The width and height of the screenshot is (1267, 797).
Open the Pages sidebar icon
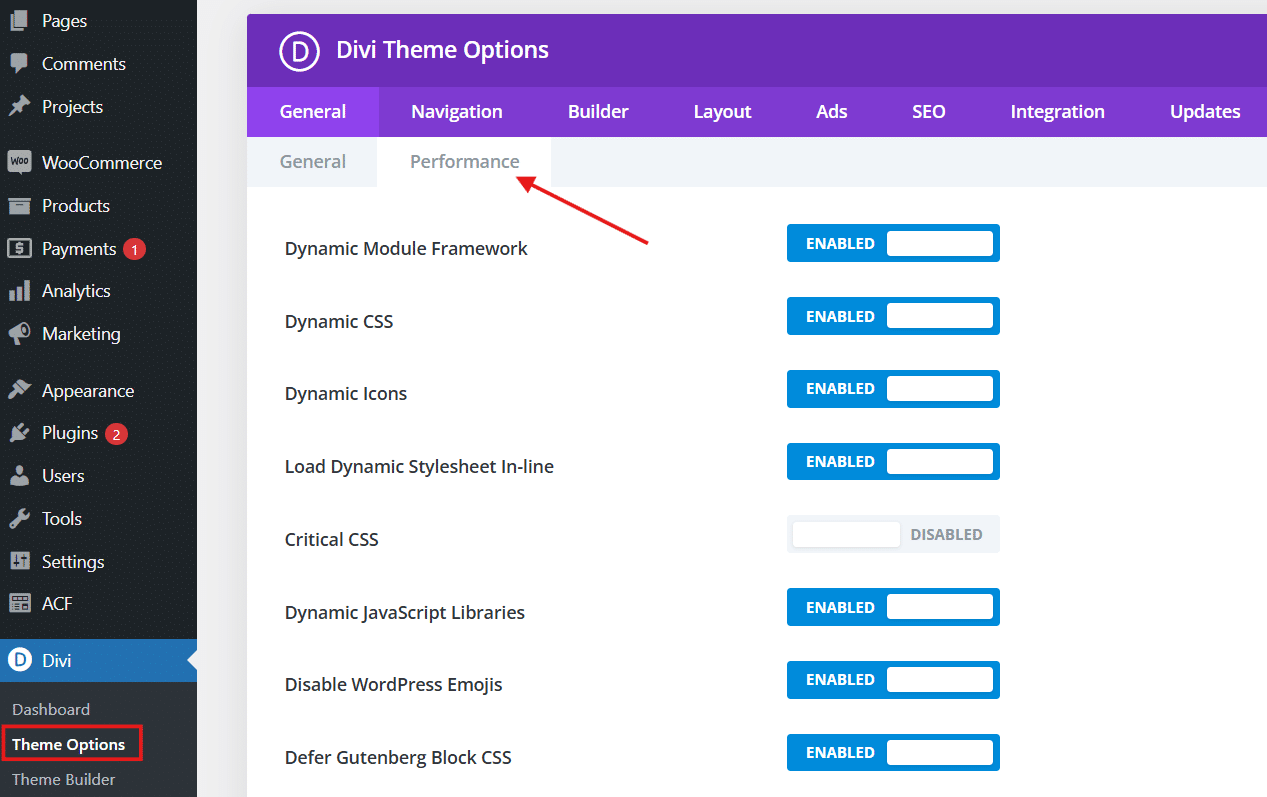point(17,20)
